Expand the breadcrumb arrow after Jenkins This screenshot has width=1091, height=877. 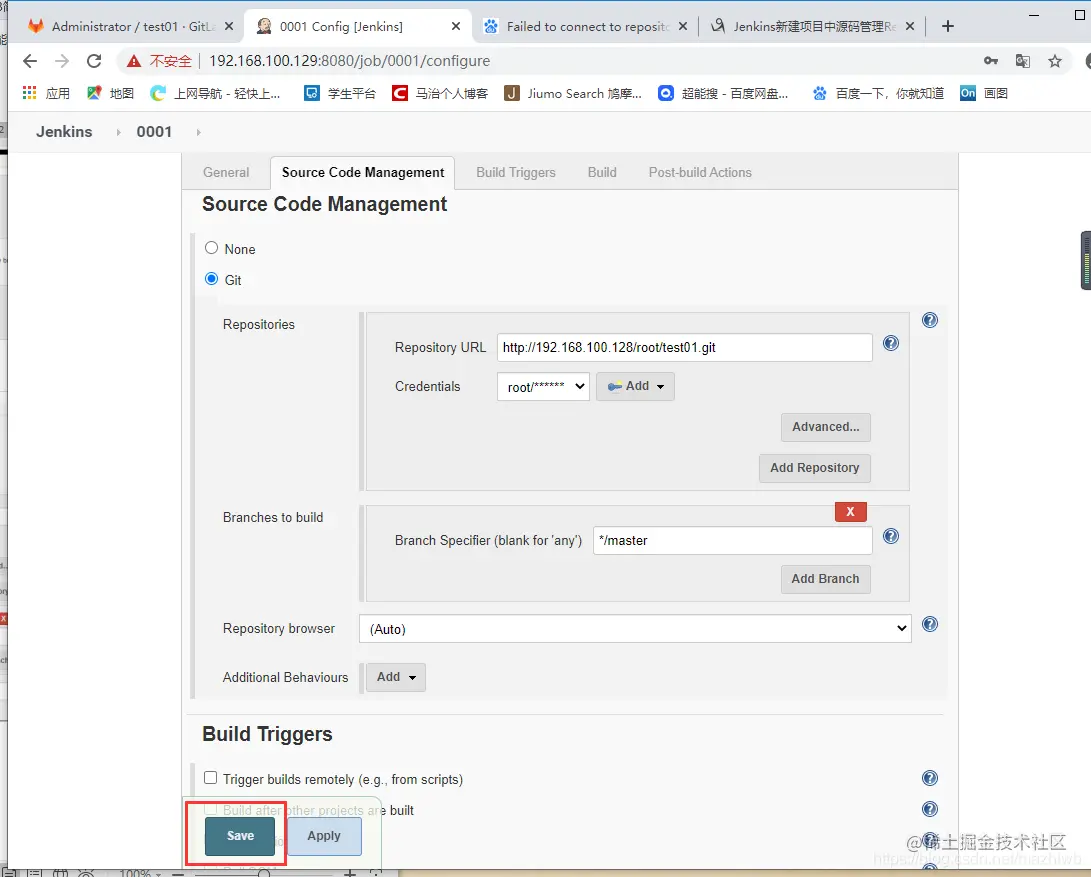(x=118, y=132)
